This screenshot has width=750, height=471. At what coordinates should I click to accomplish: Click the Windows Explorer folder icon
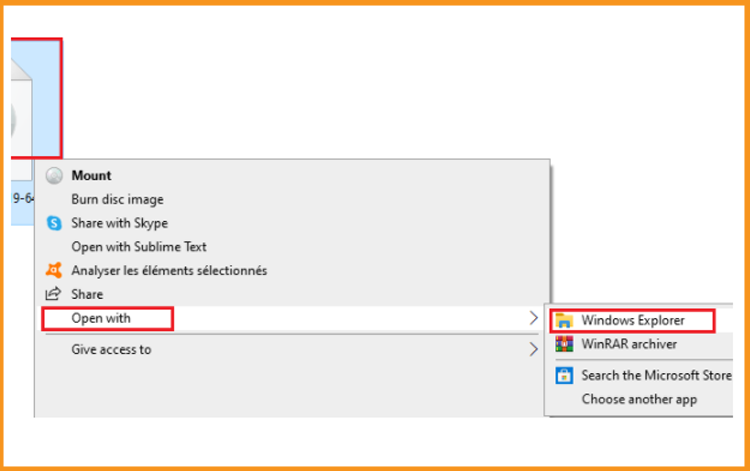564,320
